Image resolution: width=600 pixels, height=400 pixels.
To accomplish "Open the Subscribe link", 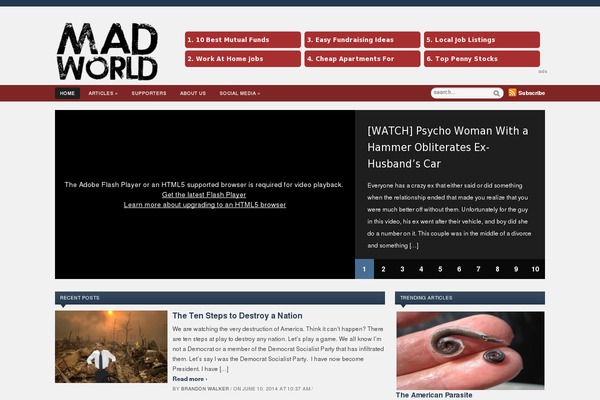I will 531,93.
